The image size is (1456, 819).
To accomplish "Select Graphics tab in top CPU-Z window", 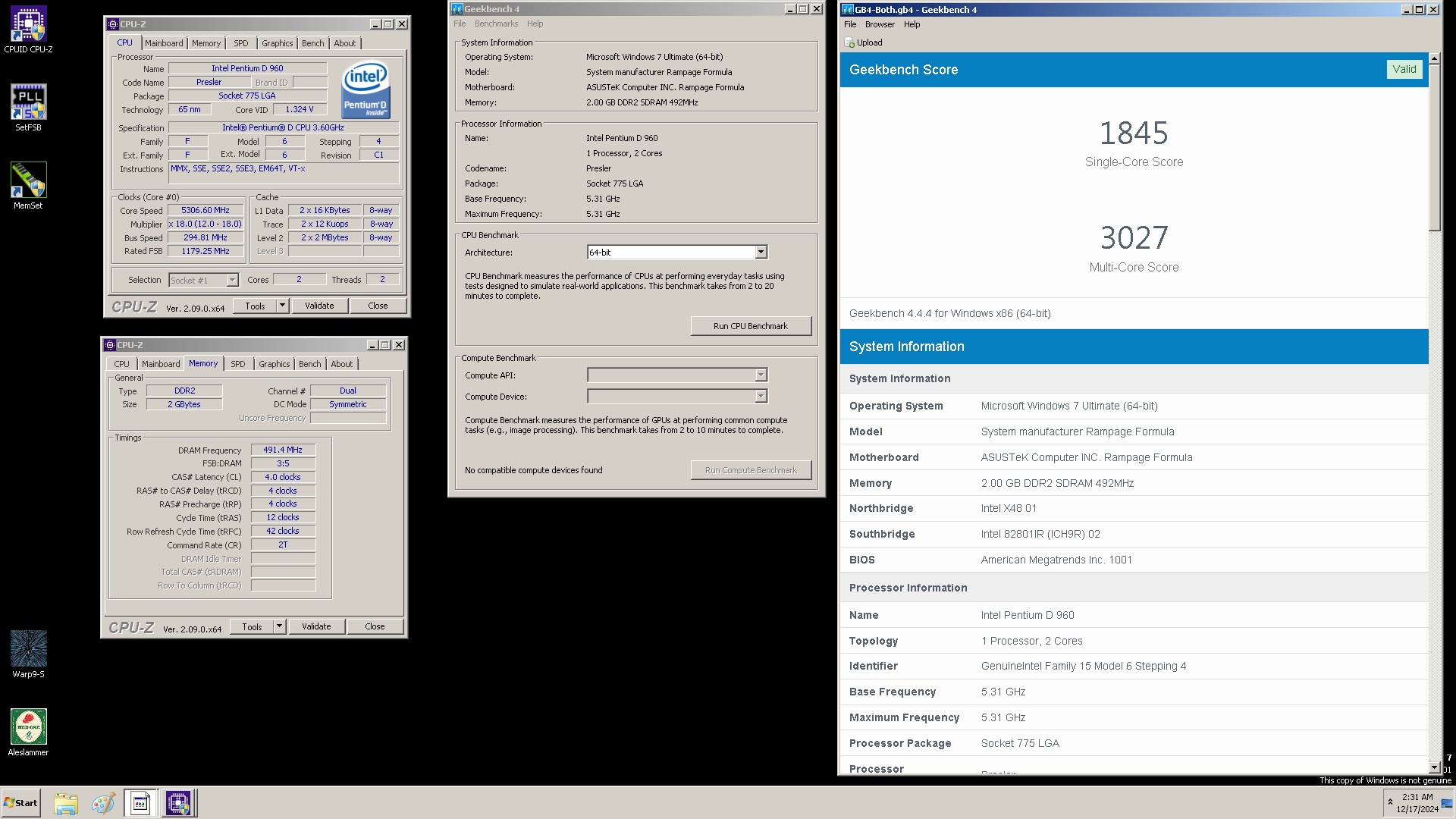I will pyautogui.click(x=277, y=43).
